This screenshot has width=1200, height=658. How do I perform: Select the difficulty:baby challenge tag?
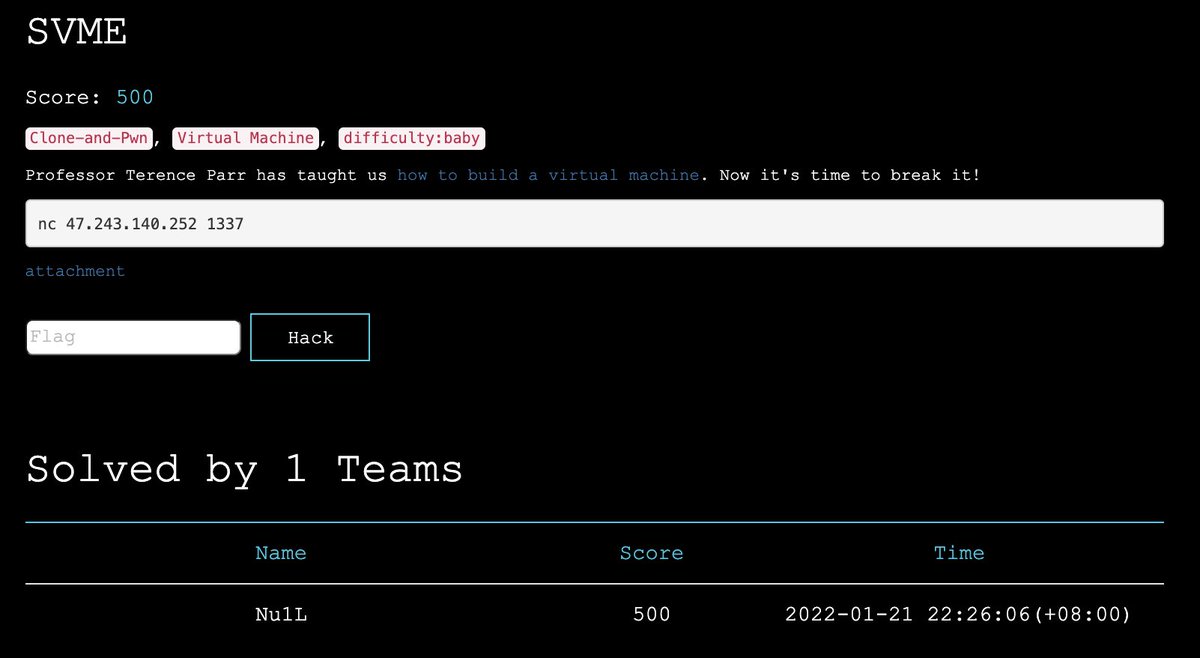tap(411, 138)
